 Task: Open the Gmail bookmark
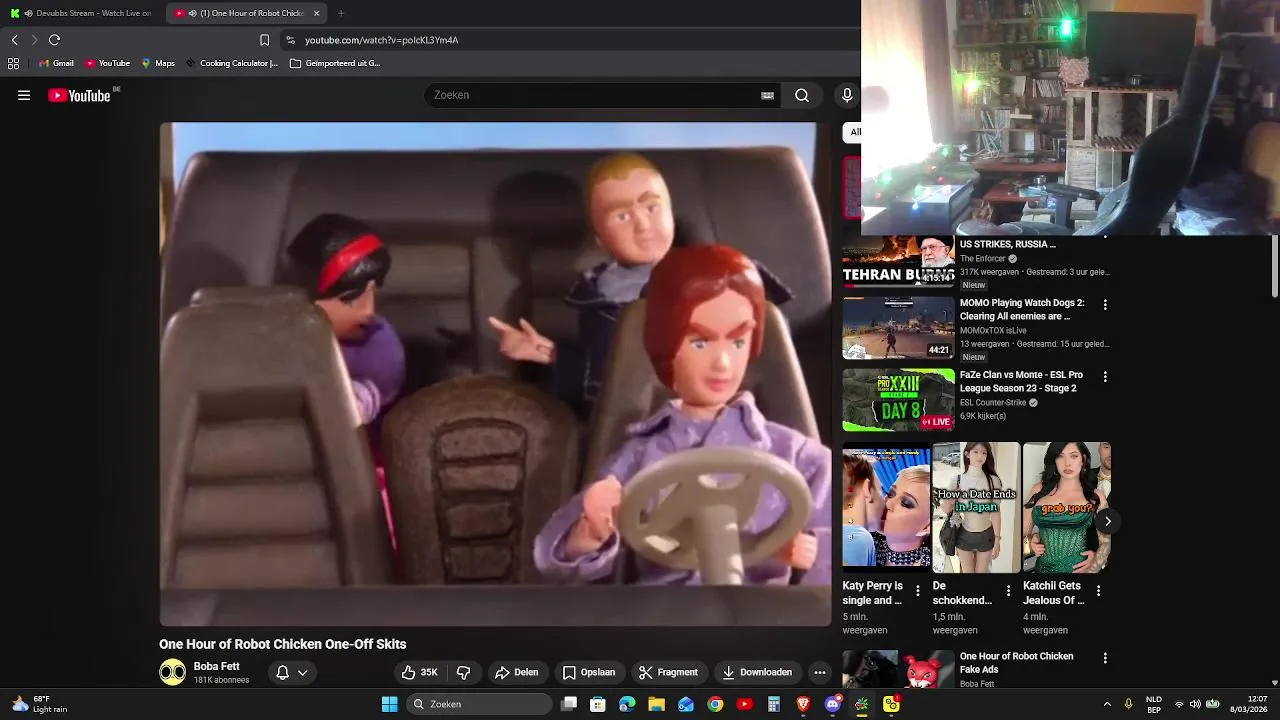(x=56, y=63)
